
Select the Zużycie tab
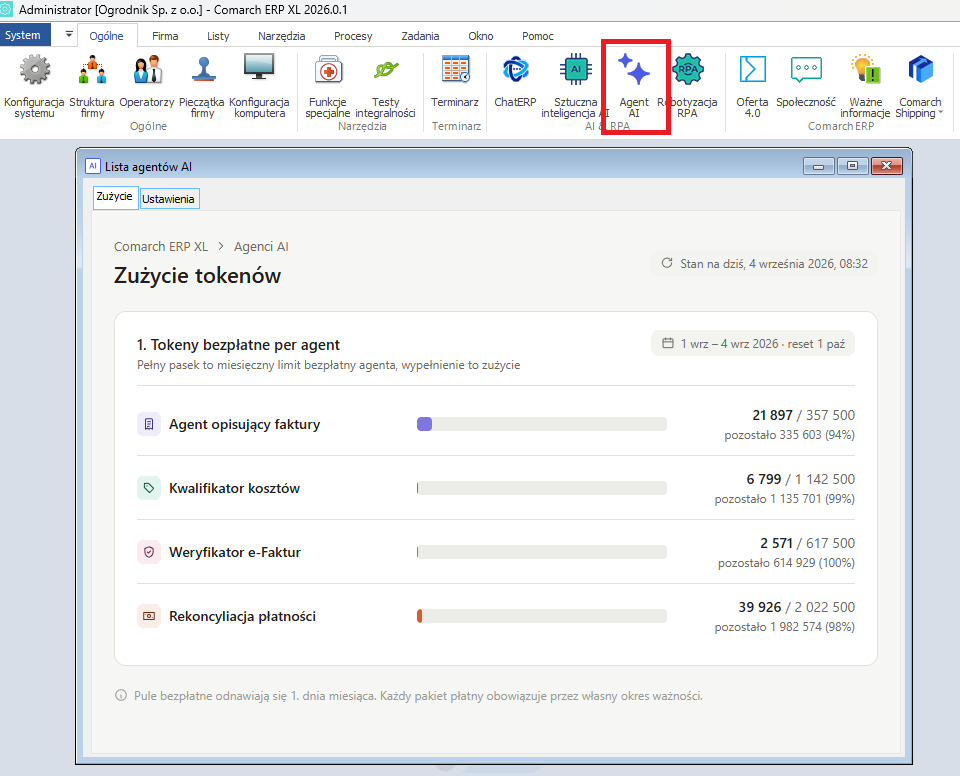(114, 197)
